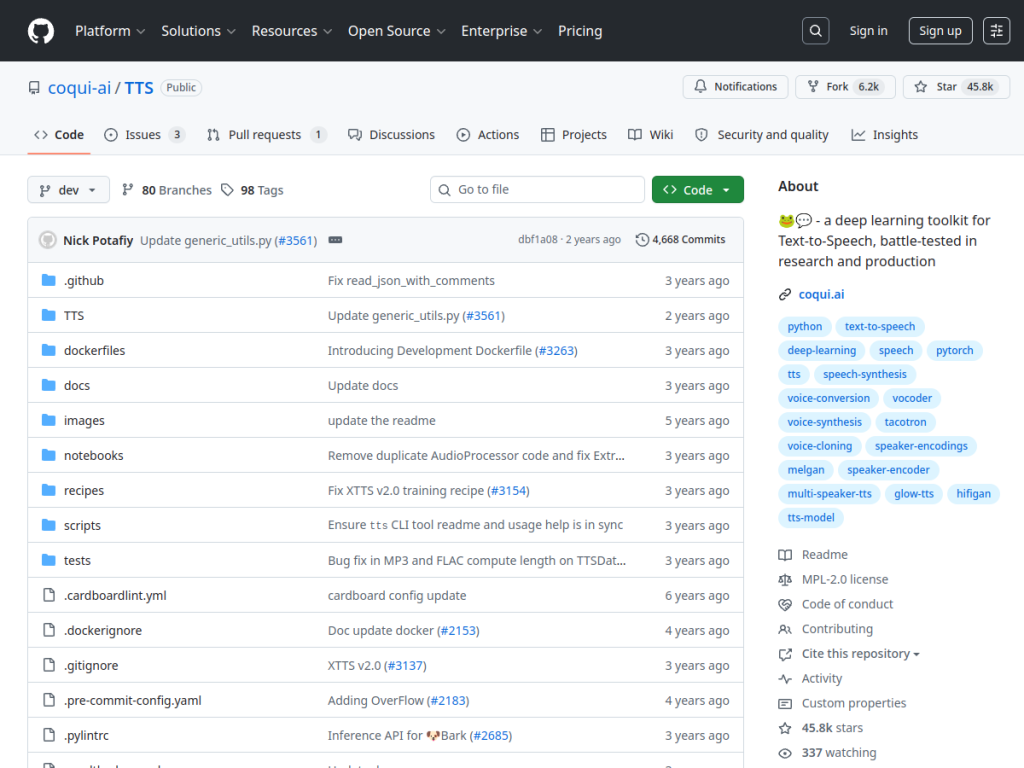Open the tests folder
This screenshot has width=1024, height=768.
[77, 560]
